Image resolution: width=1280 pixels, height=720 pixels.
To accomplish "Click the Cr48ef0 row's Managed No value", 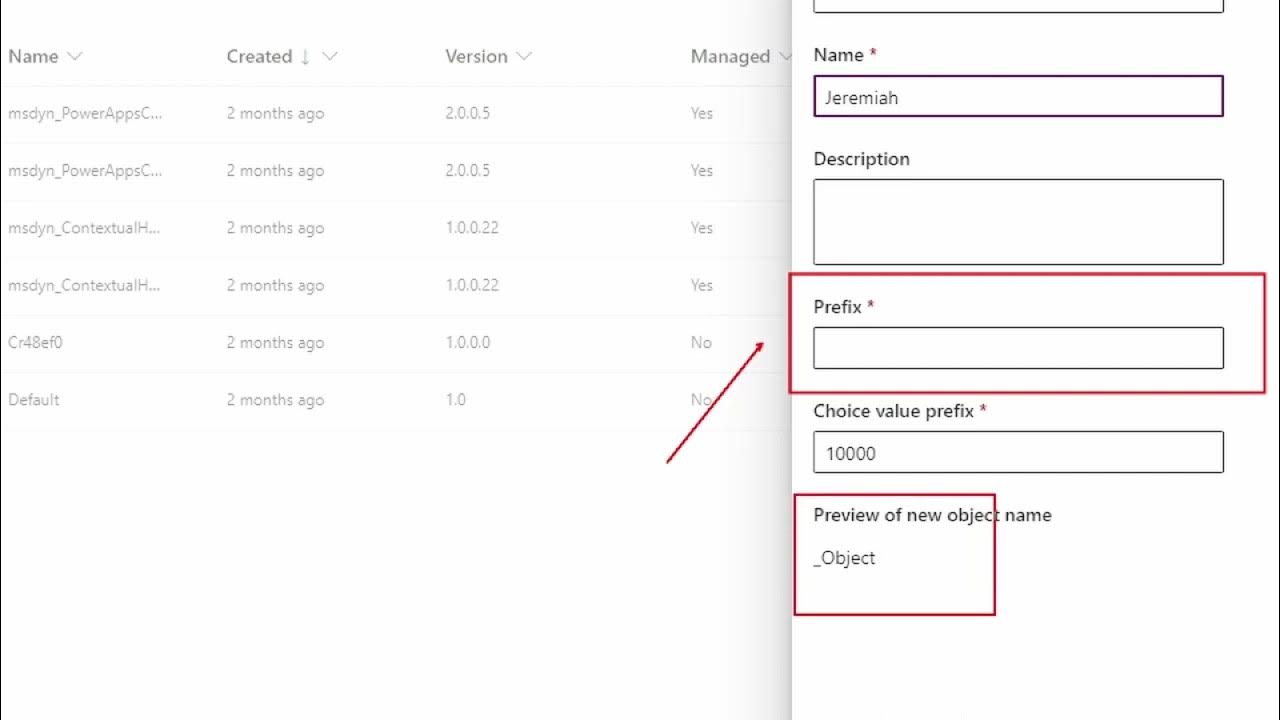I will coord(701,343).
